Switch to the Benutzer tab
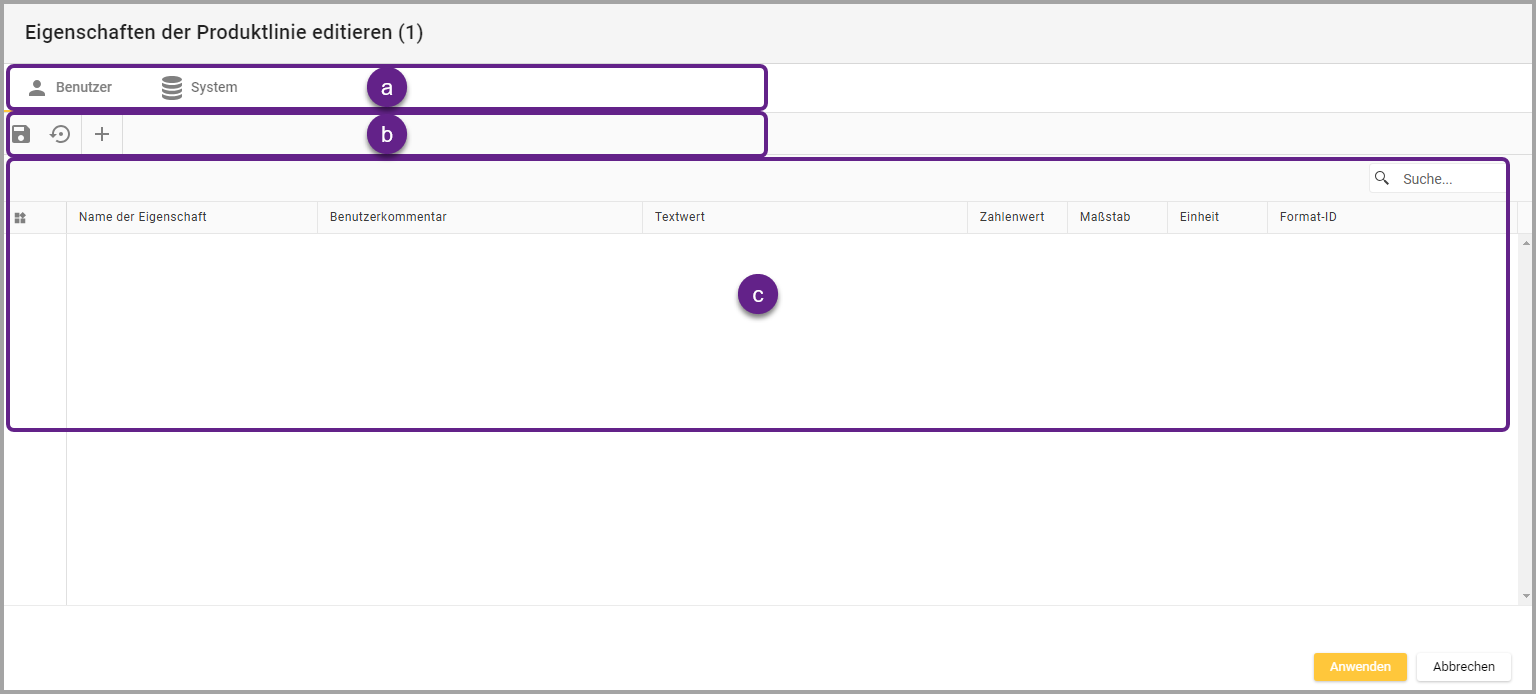This screenshot has width=1536, height=694. click(70, 88)
